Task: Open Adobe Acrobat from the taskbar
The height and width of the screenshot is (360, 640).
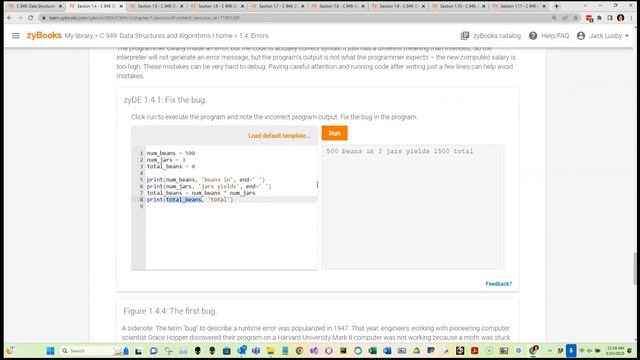Action: pyautogui.click(x=475, y=351)
